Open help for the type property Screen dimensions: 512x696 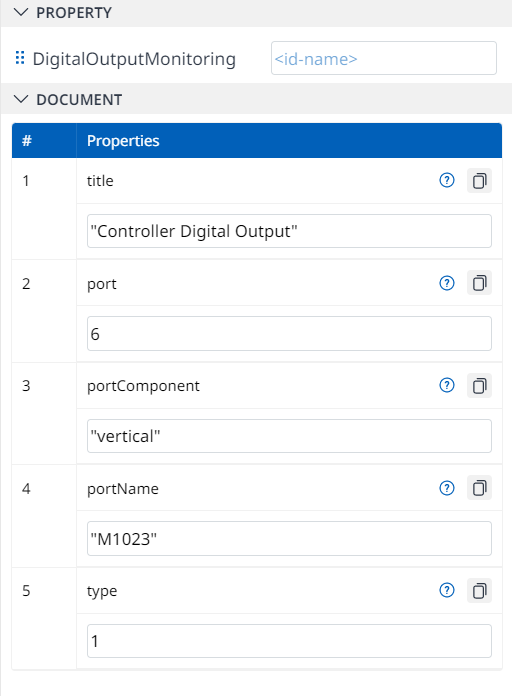(447, 590)
